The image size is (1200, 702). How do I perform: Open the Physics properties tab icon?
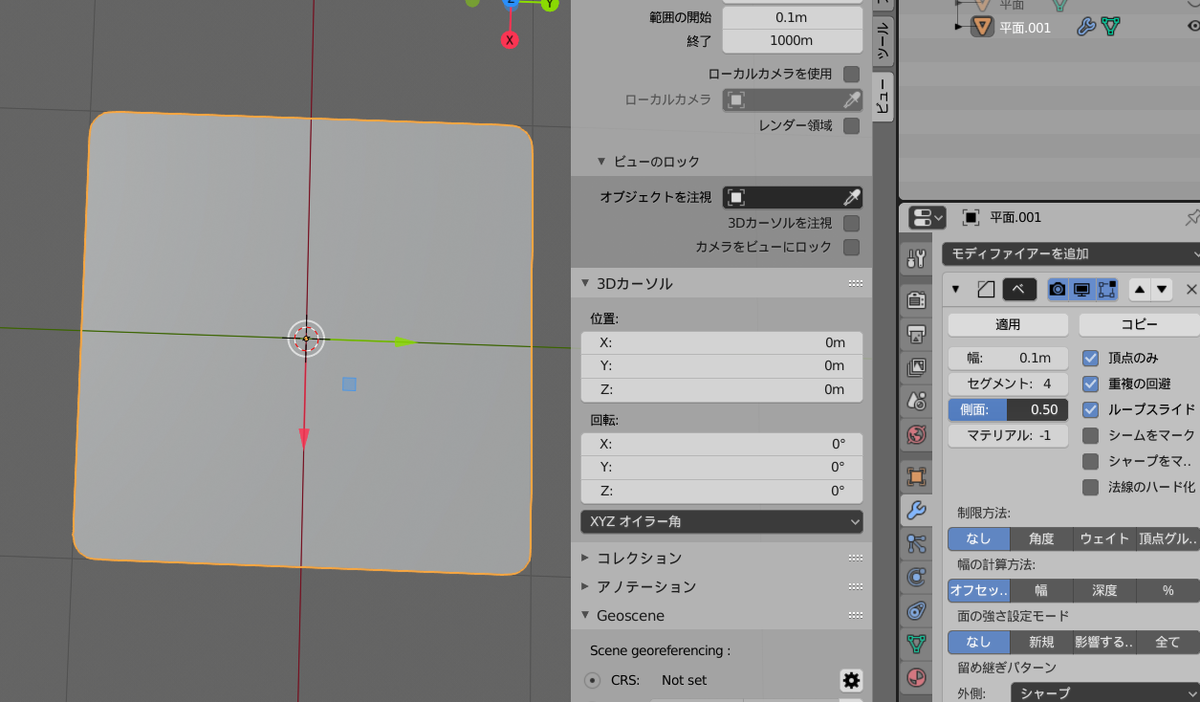916,577
